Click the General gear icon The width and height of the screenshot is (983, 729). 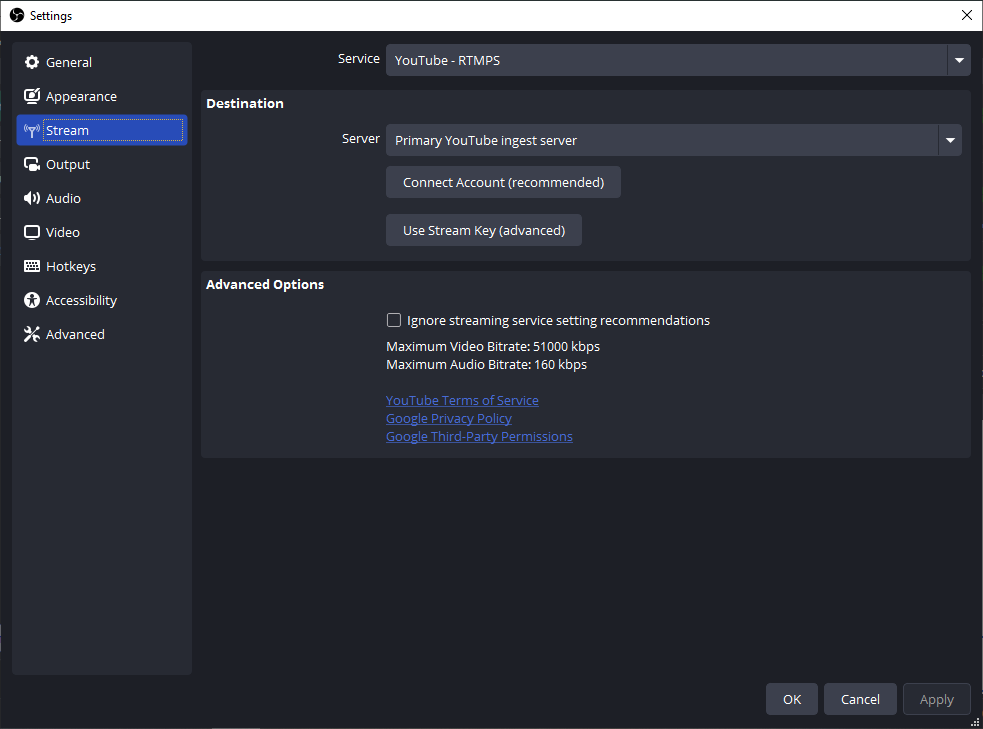[31, 62]
